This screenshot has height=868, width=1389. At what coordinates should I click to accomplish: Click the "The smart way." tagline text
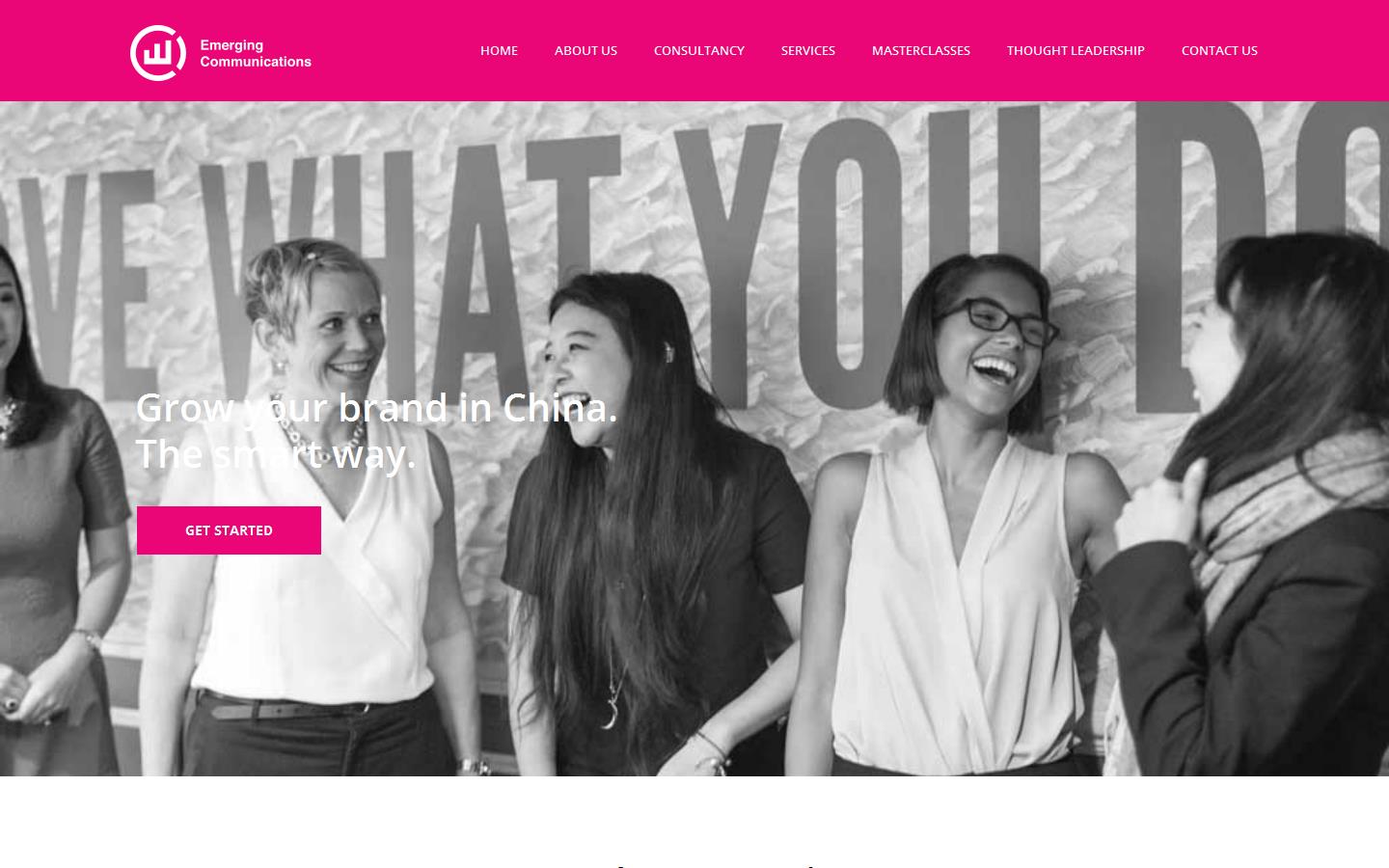[x=276, y=454]
